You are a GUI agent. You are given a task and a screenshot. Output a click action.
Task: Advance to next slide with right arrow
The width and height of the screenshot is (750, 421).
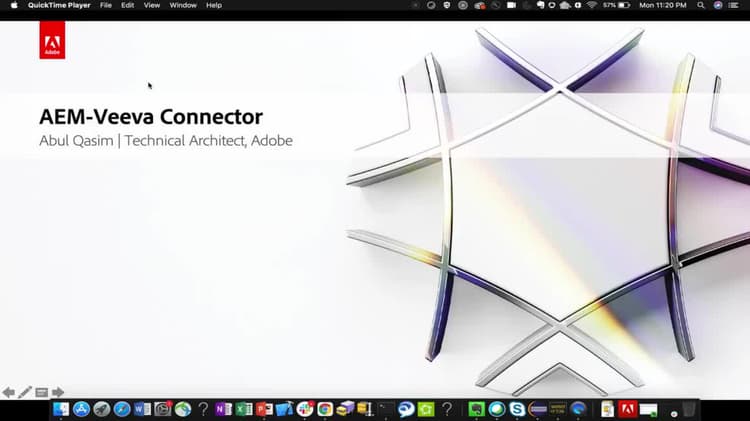[x=58, y=393]
